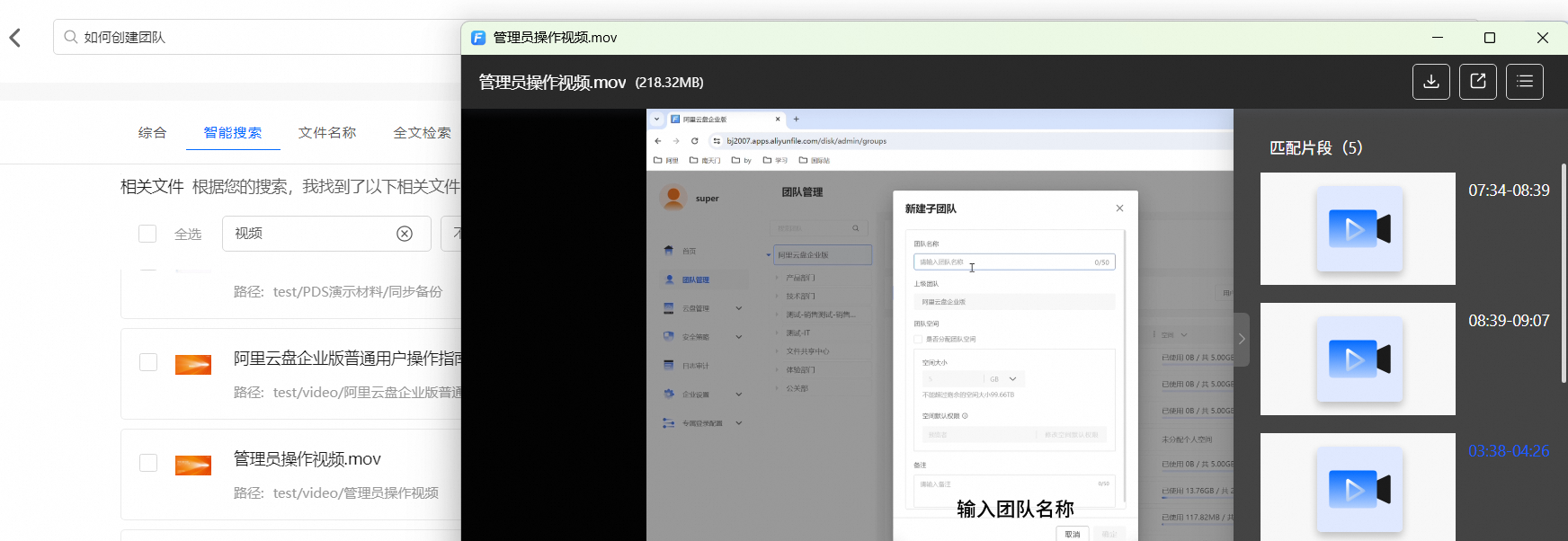The image size is (1568, 541).
Task: Click path test/video/管理员操作视频
Action: [x=356, y=493]
